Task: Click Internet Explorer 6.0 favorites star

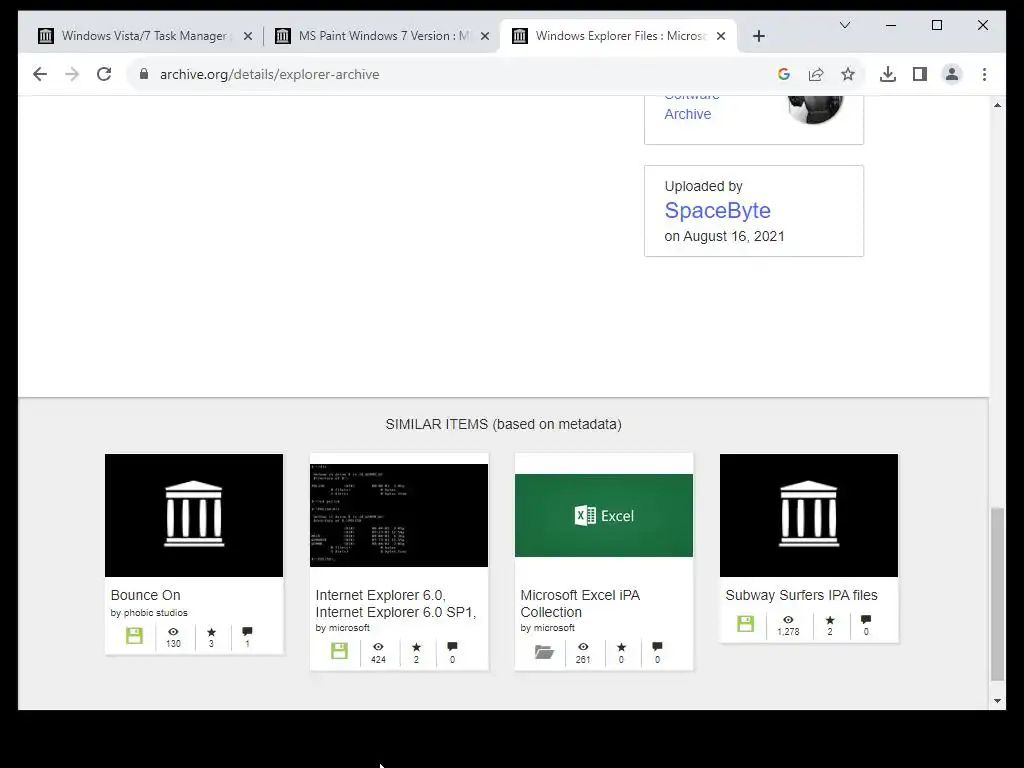Action: (x=416, y=647)
